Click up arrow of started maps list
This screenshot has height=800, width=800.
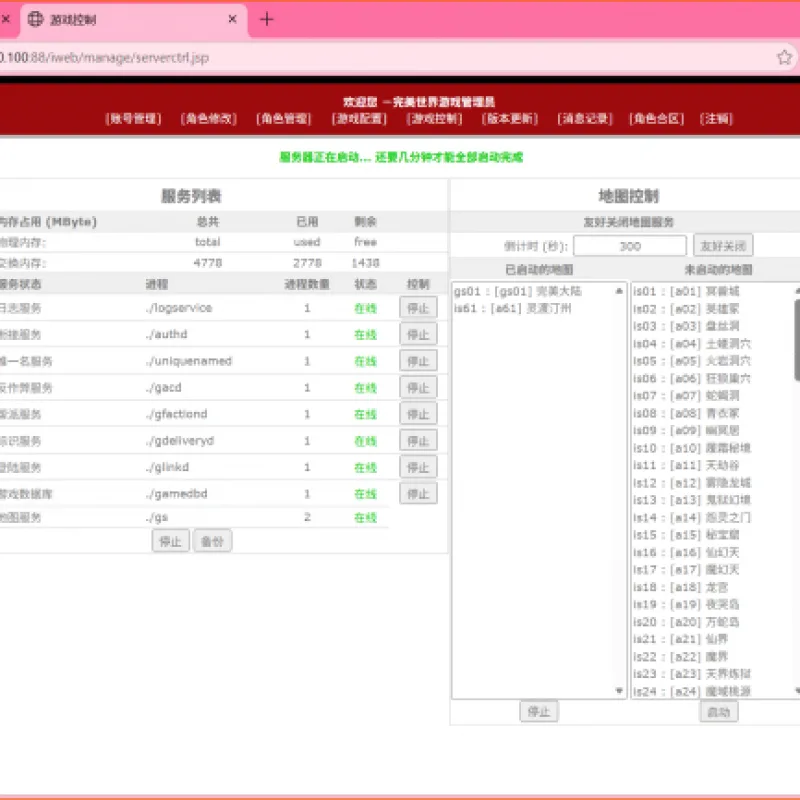click(x=619, y=291)
